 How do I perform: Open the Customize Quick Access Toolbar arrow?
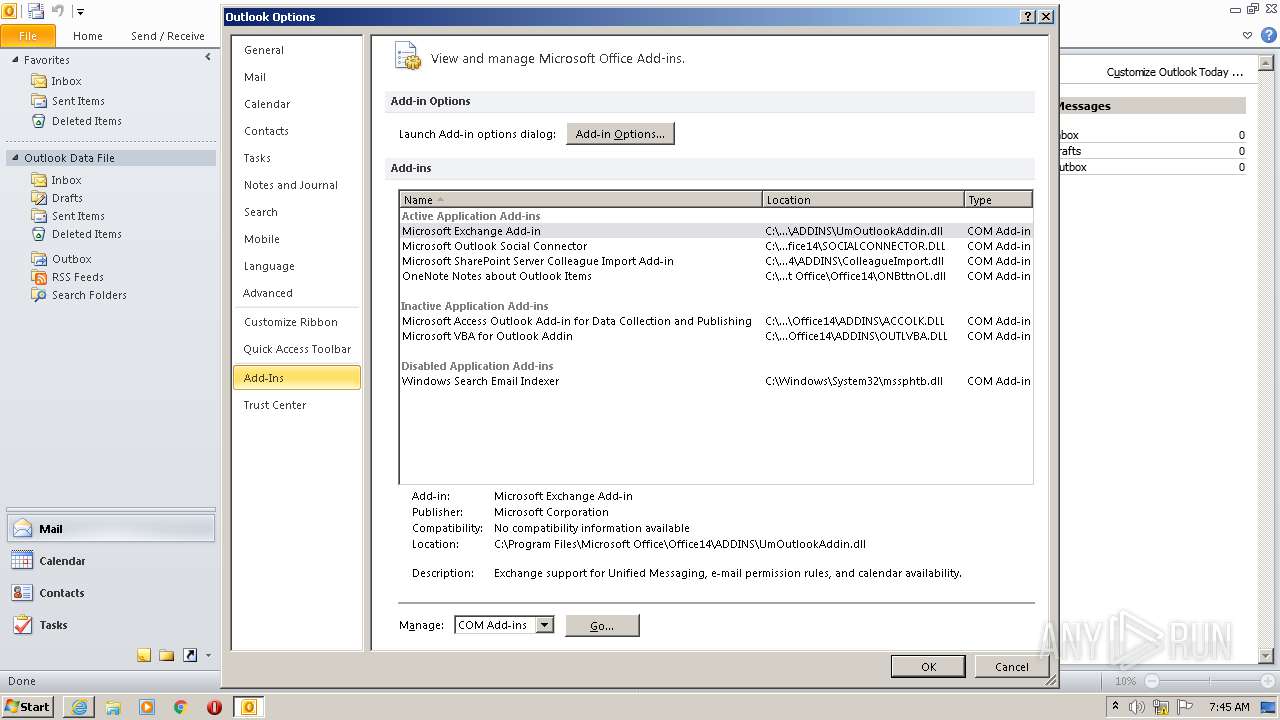coord(81,12)
